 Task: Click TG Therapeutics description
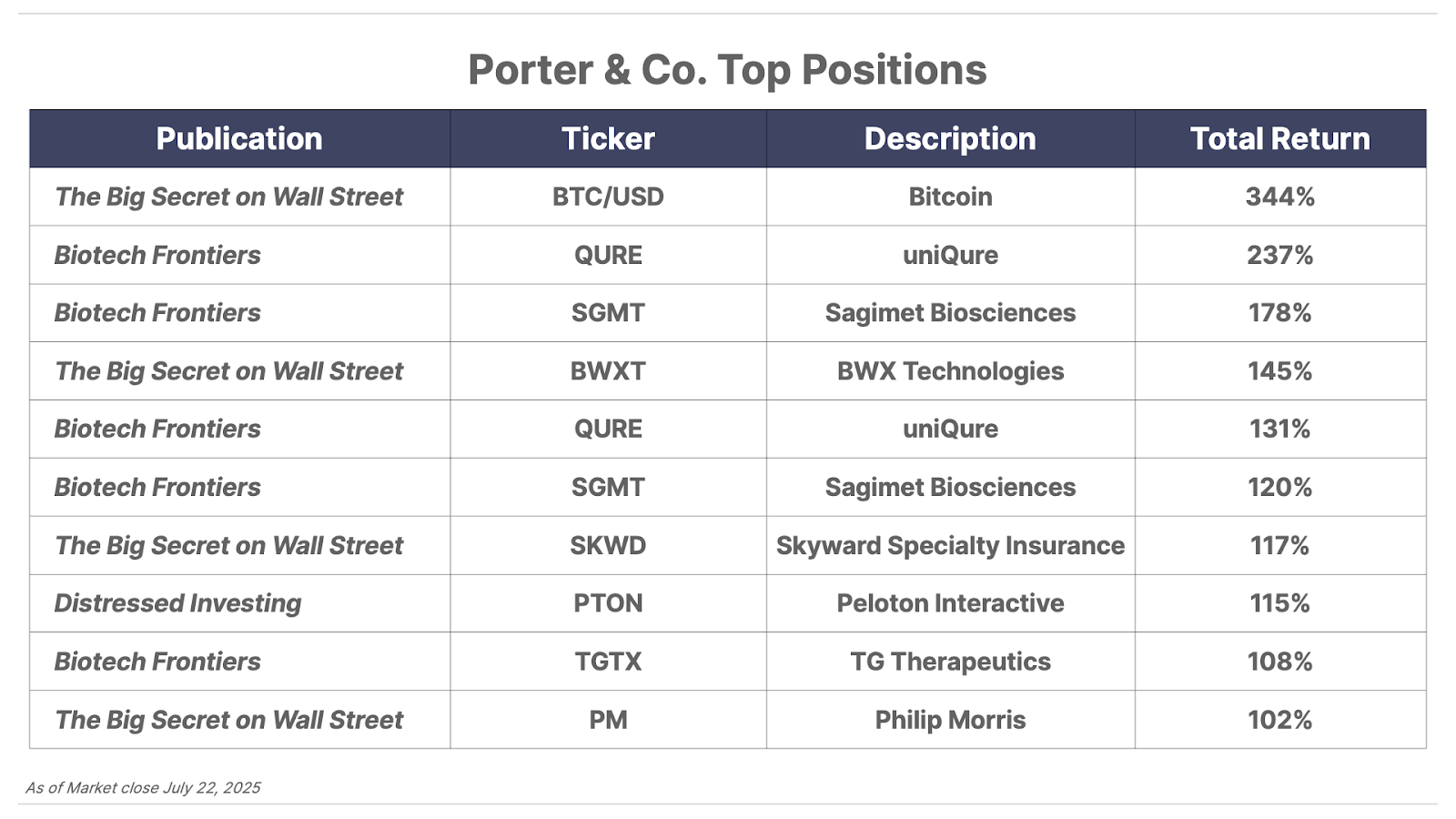point(950,662)
